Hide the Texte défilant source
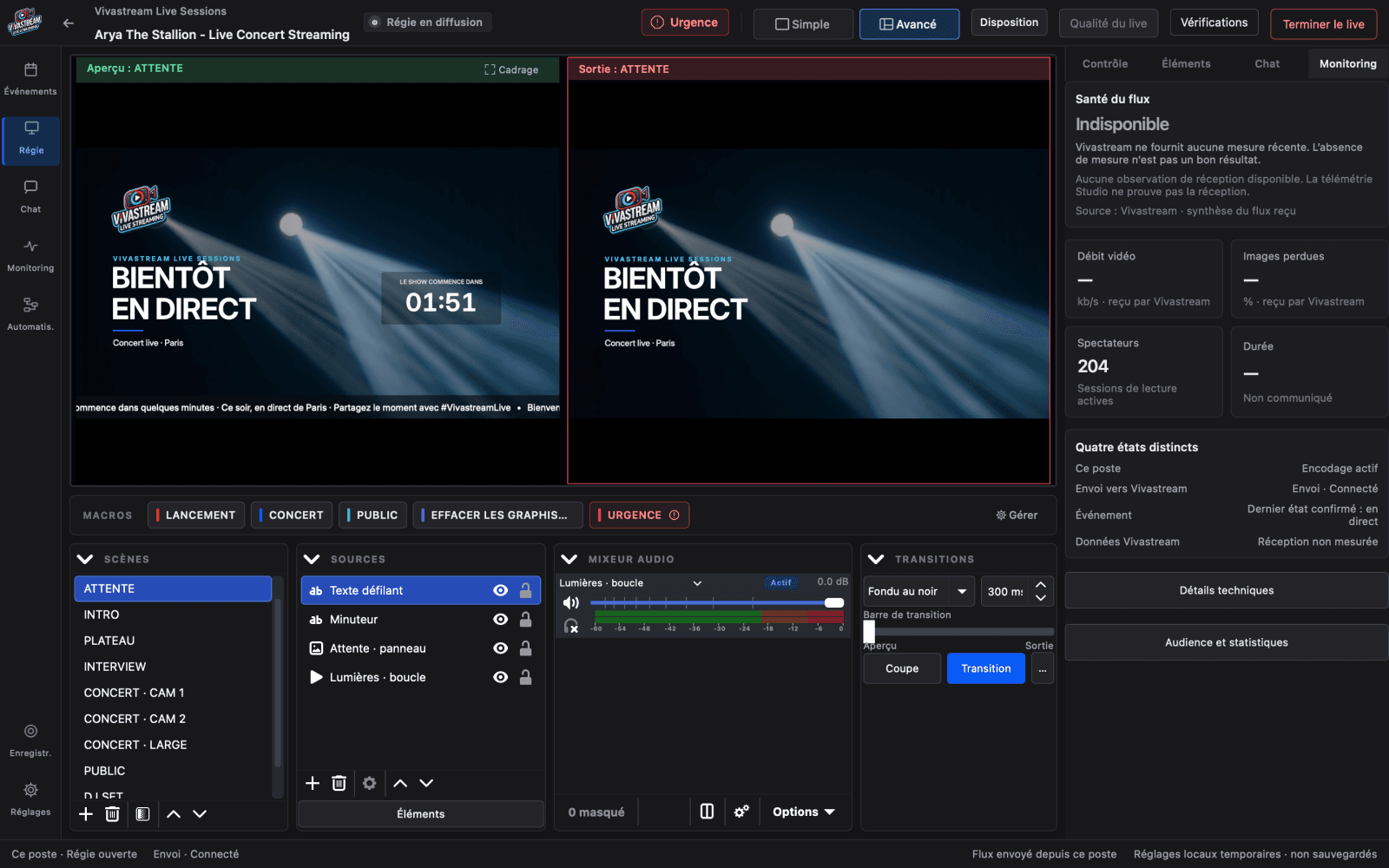The image size is (1389, 868). pyautogui.click(x=500, y=590)
